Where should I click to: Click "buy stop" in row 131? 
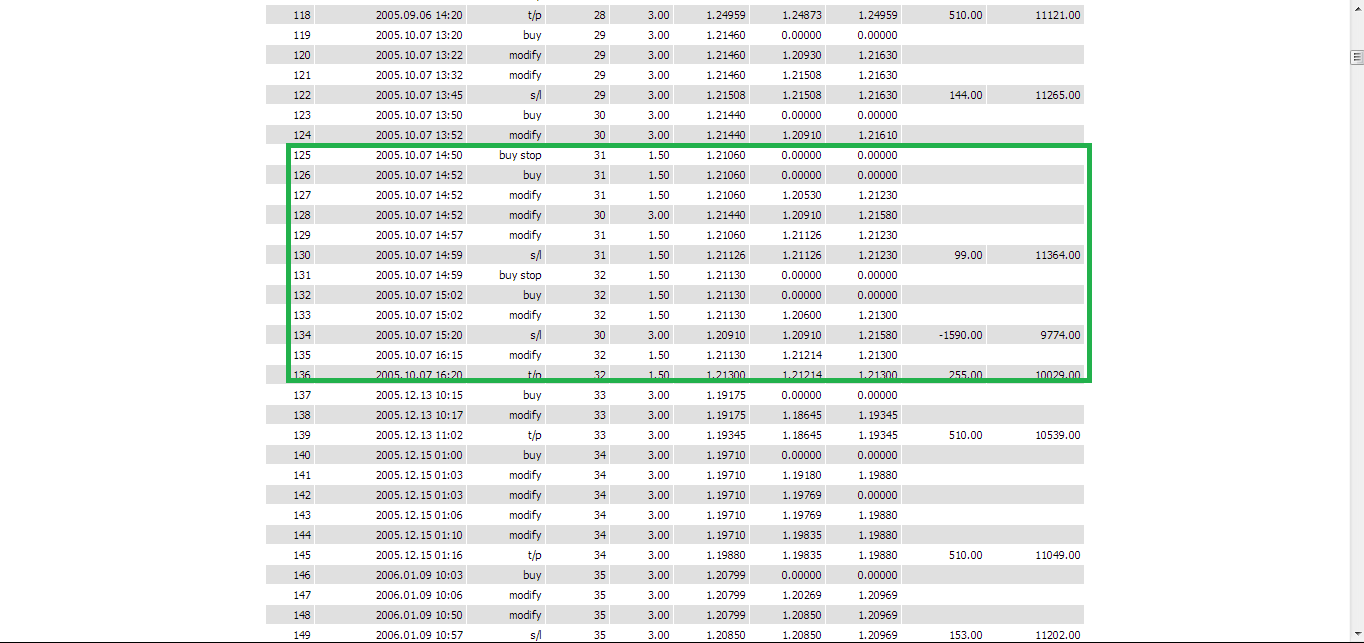click(x=520, y=275)
